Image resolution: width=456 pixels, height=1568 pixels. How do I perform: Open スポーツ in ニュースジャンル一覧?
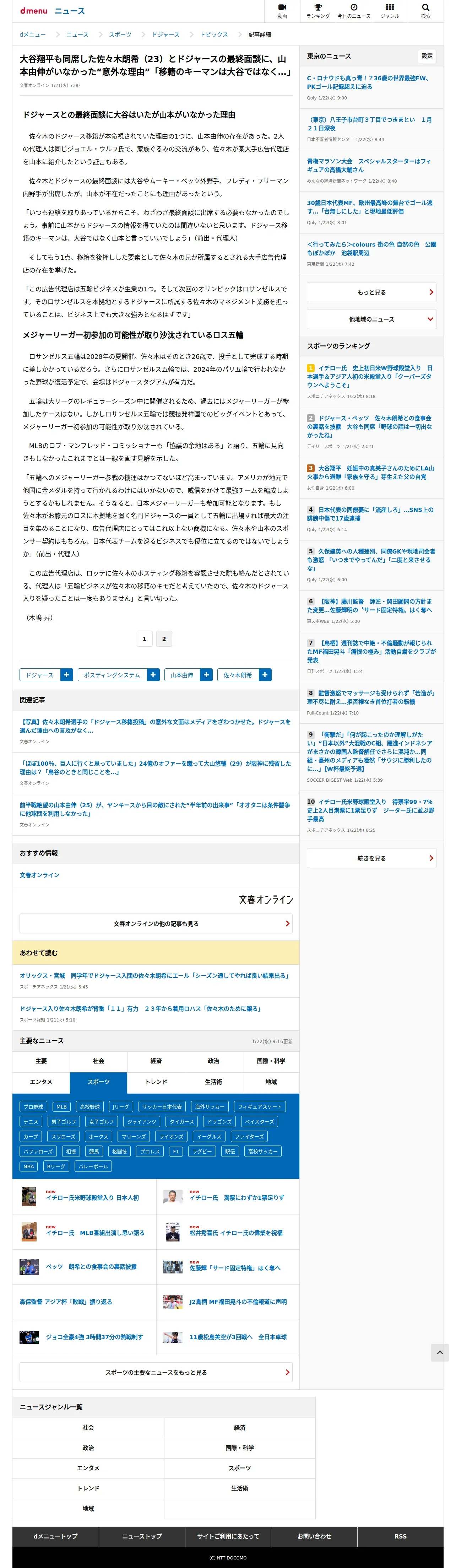(x=240, y=1467)
